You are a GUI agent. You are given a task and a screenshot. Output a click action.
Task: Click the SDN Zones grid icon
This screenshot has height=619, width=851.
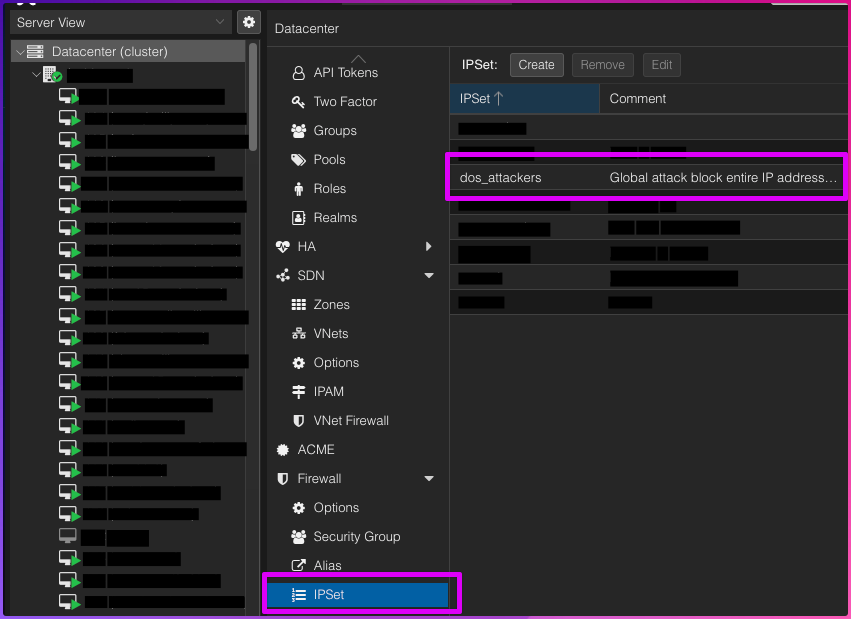tap(298, 305)
